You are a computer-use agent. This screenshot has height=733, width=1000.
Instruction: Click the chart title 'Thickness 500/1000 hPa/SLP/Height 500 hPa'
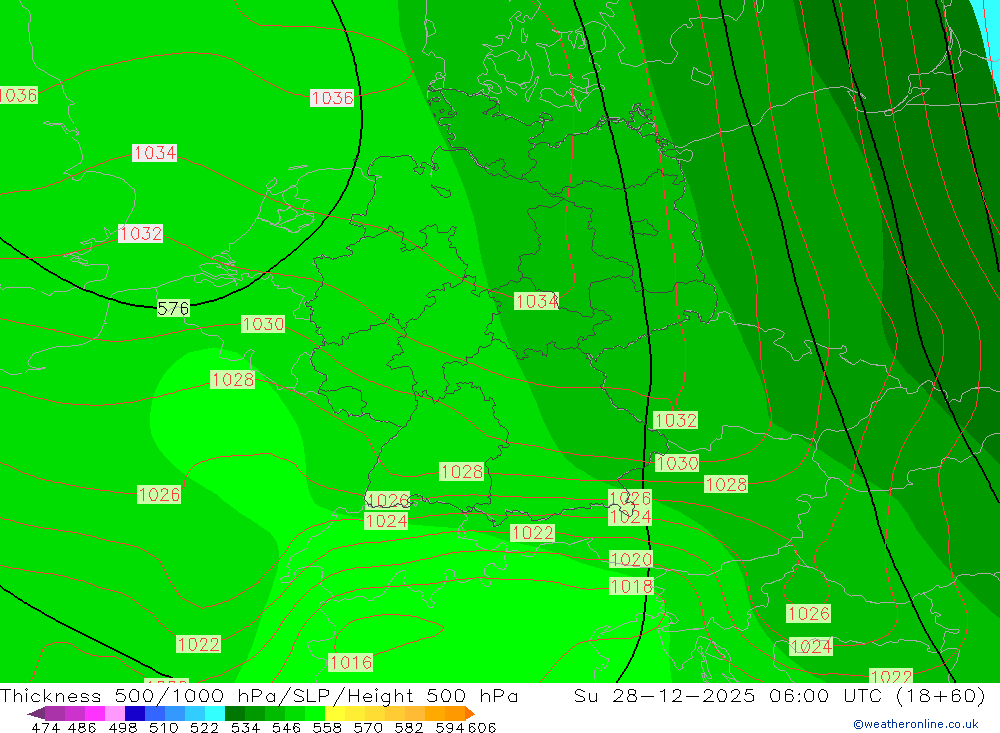(x=259, y=696)
